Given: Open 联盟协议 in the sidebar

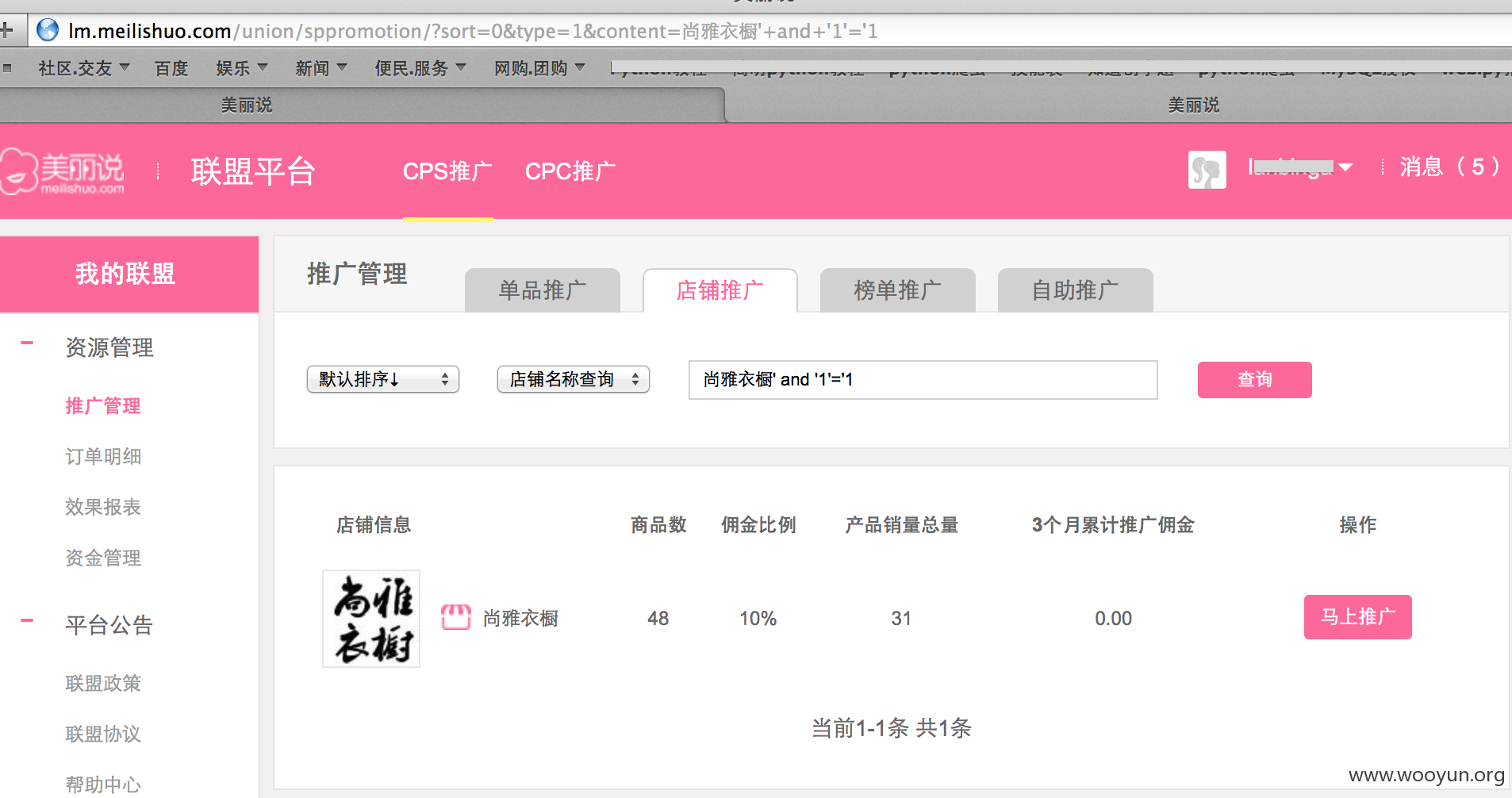Looking at the screenshot, I should (x=103, y=735).
